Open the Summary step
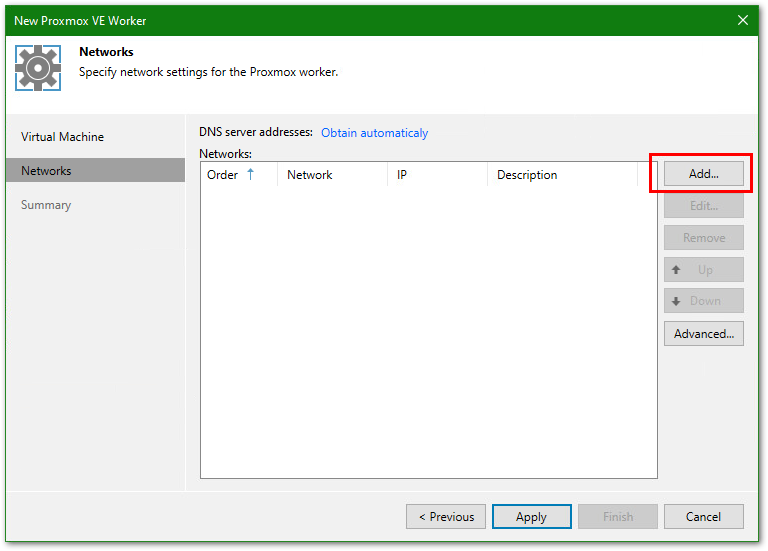Image resolution: width=768 pixels, height=551 pixels. point(46,205)
